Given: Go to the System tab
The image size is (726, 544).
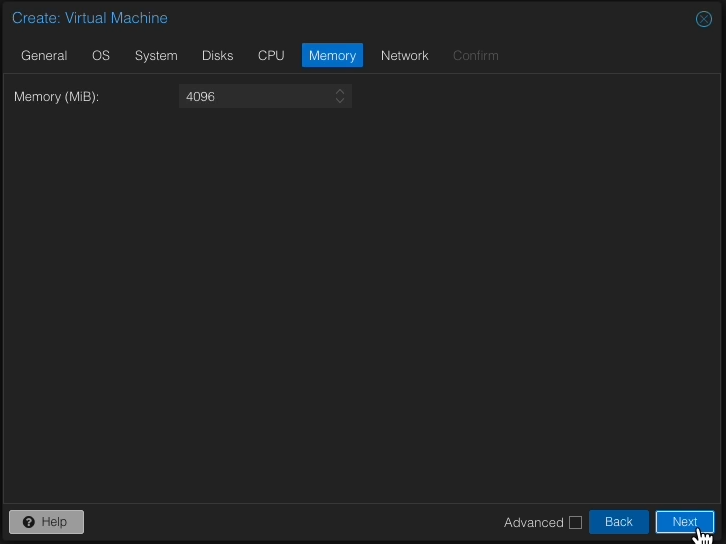Looking at the screenshot, I should point(156,56).
